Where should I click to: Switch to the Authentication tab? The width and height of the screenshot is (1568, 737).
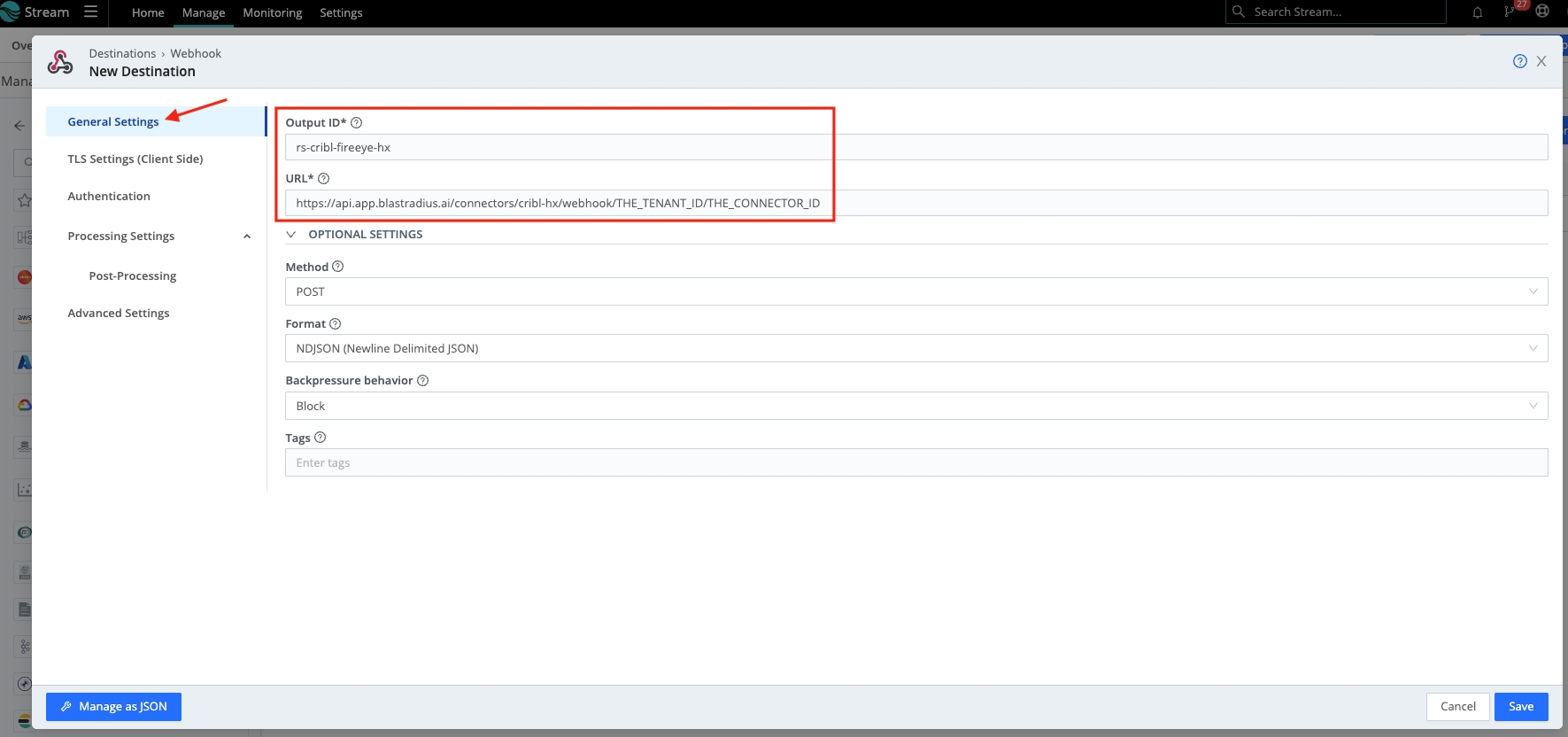click(x=109, y=197)
